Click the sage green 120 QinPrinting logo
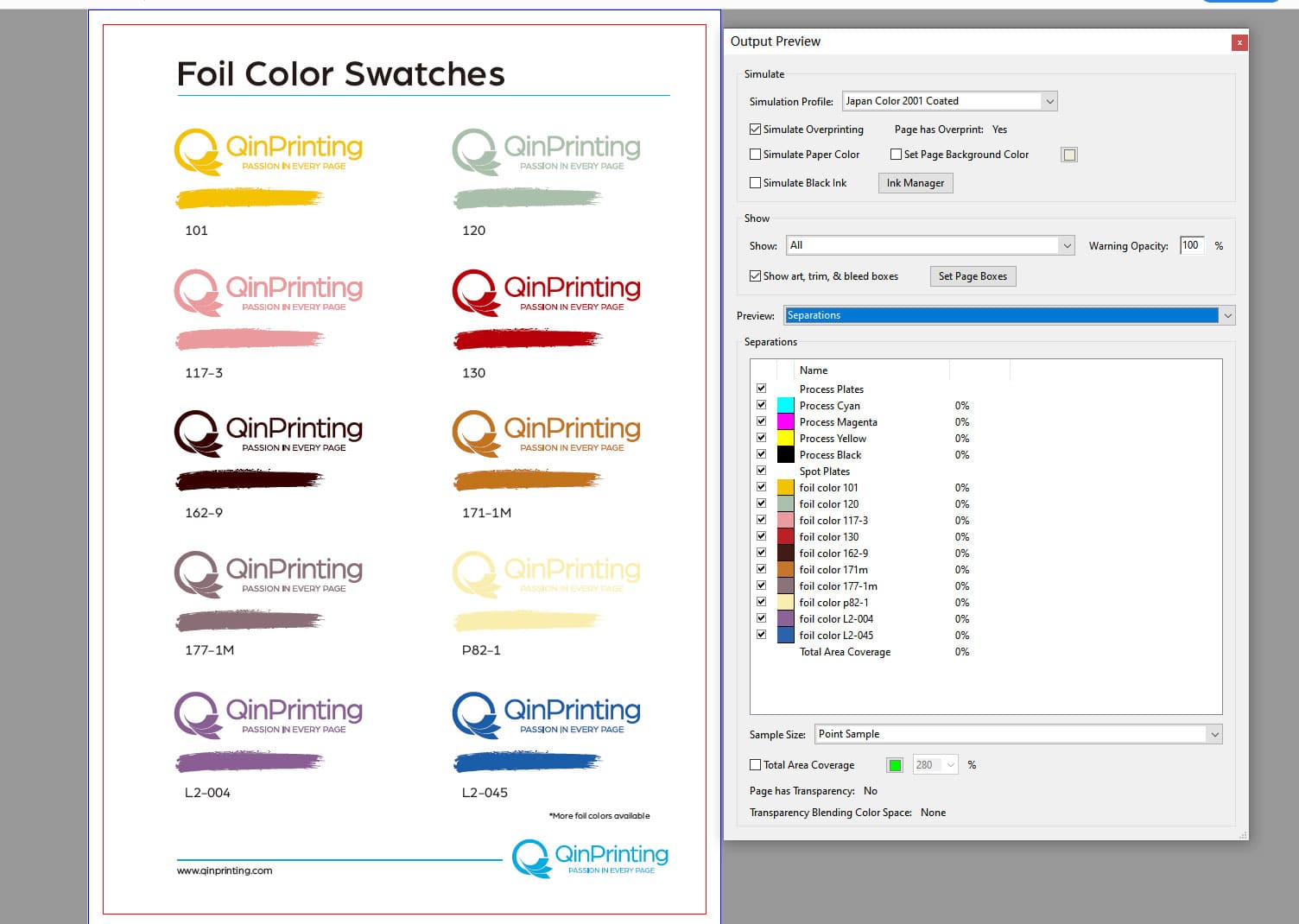 click(x=547, y=151)
